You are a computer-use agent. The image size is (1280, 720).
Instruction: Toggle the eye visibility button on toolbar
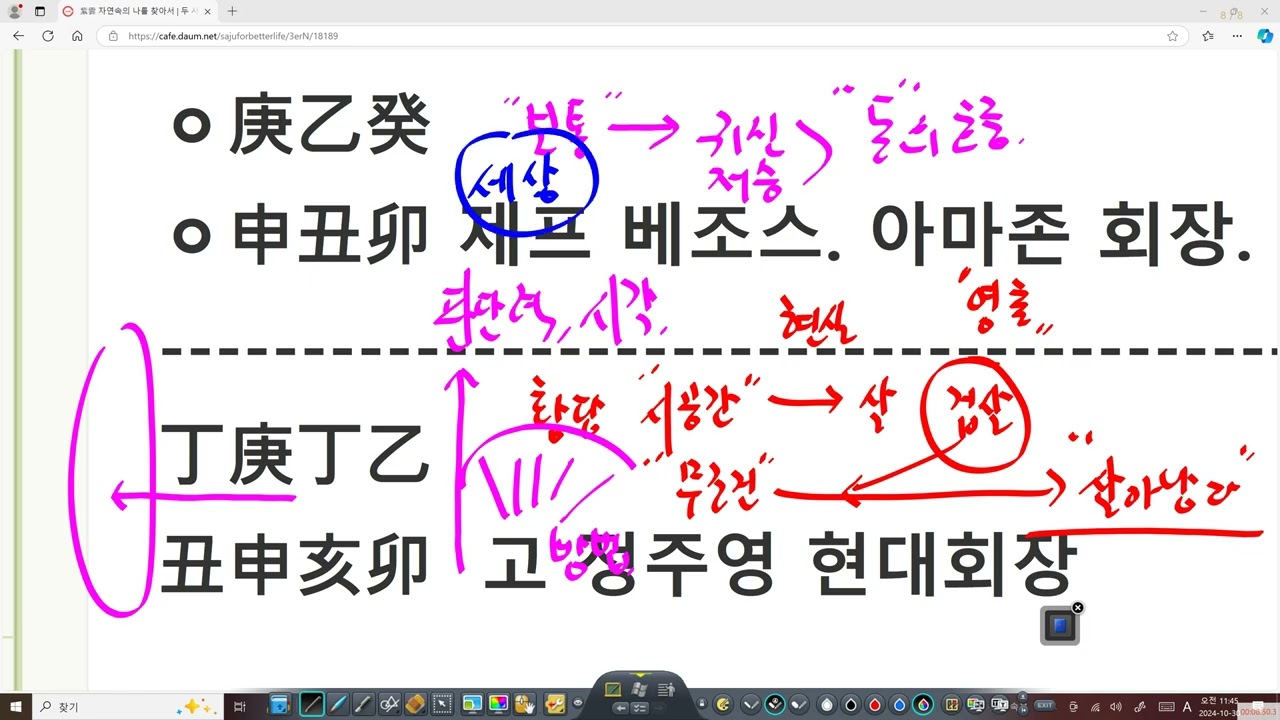[x=578, y=703]
